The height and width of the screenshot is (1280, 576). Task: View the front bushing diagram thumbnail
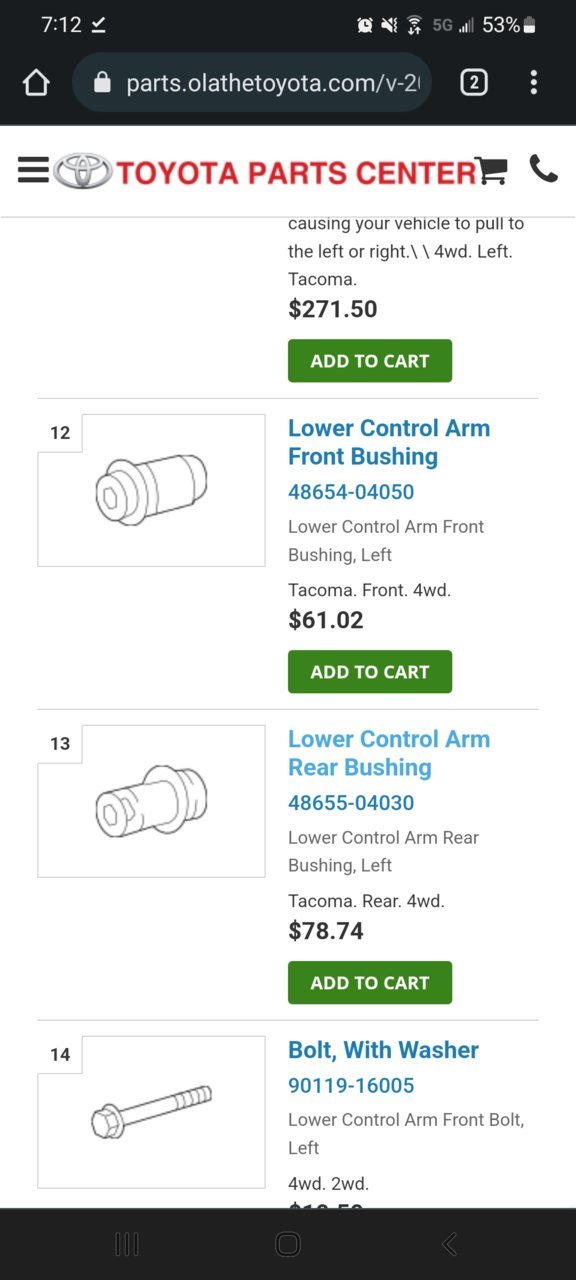[151, 490]
